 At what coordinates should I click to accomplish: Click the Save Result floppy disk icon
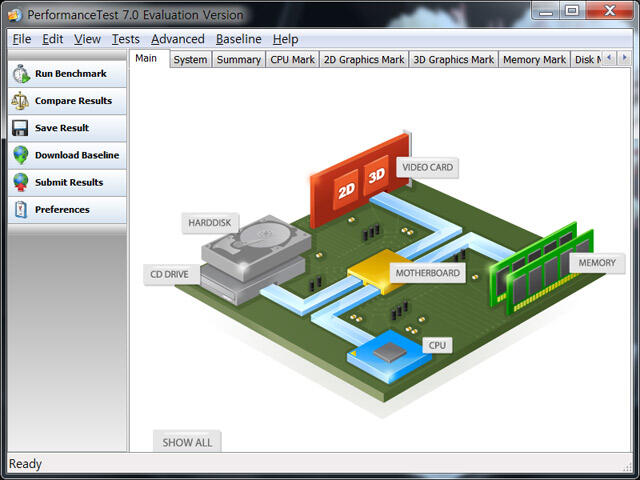tap(20, 128)
